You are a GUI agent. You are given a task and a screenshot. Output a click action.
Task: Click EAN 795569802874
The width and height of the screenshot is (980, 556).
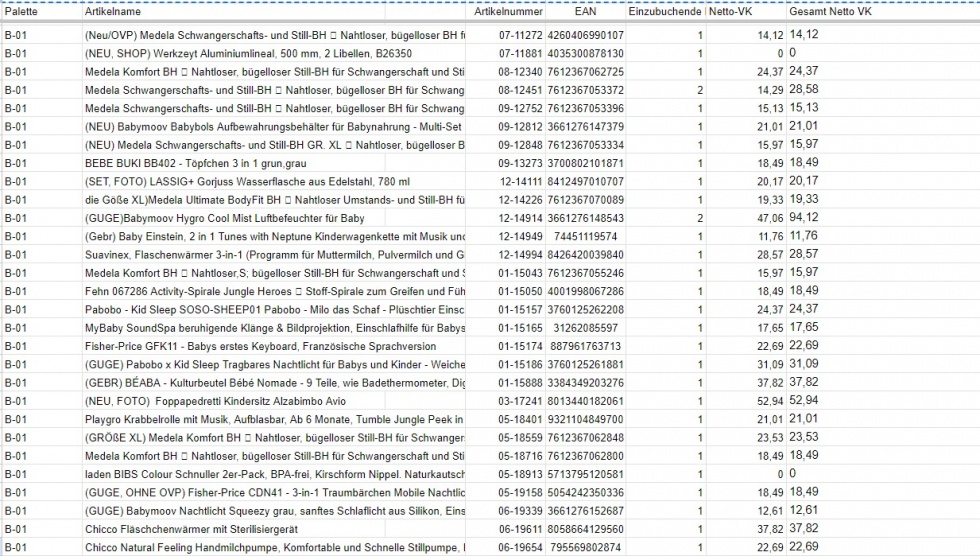tap(585, 547)
